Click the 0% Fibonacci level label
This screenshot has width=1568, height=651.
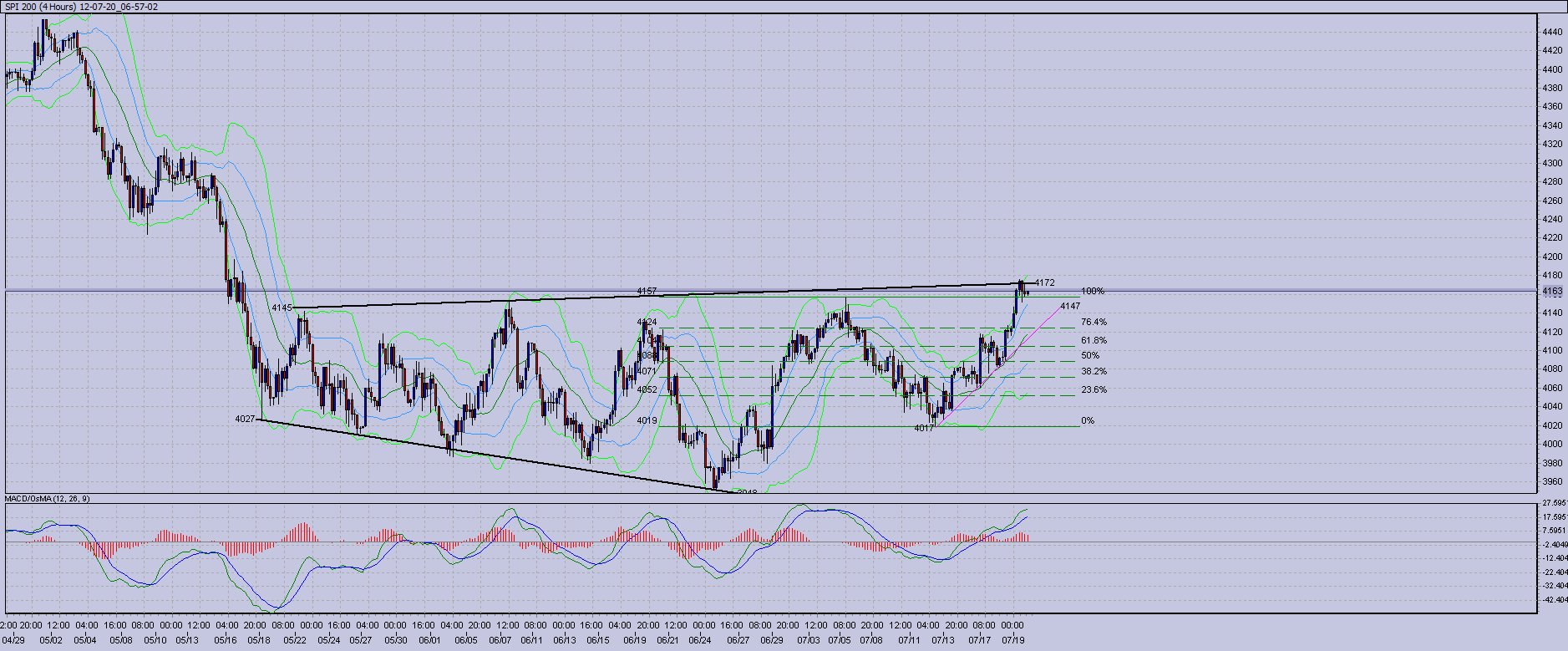click(x=1087, y=421)
